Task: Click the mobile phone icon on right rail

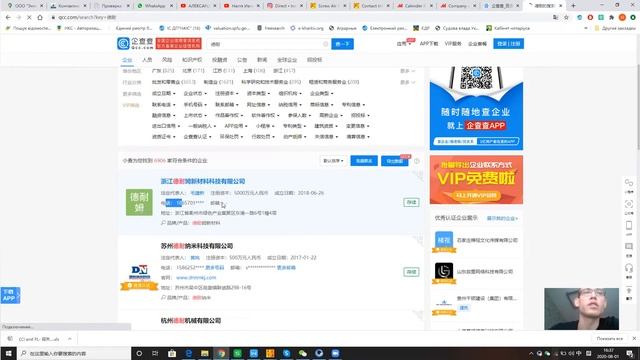Action: [629, 225]
